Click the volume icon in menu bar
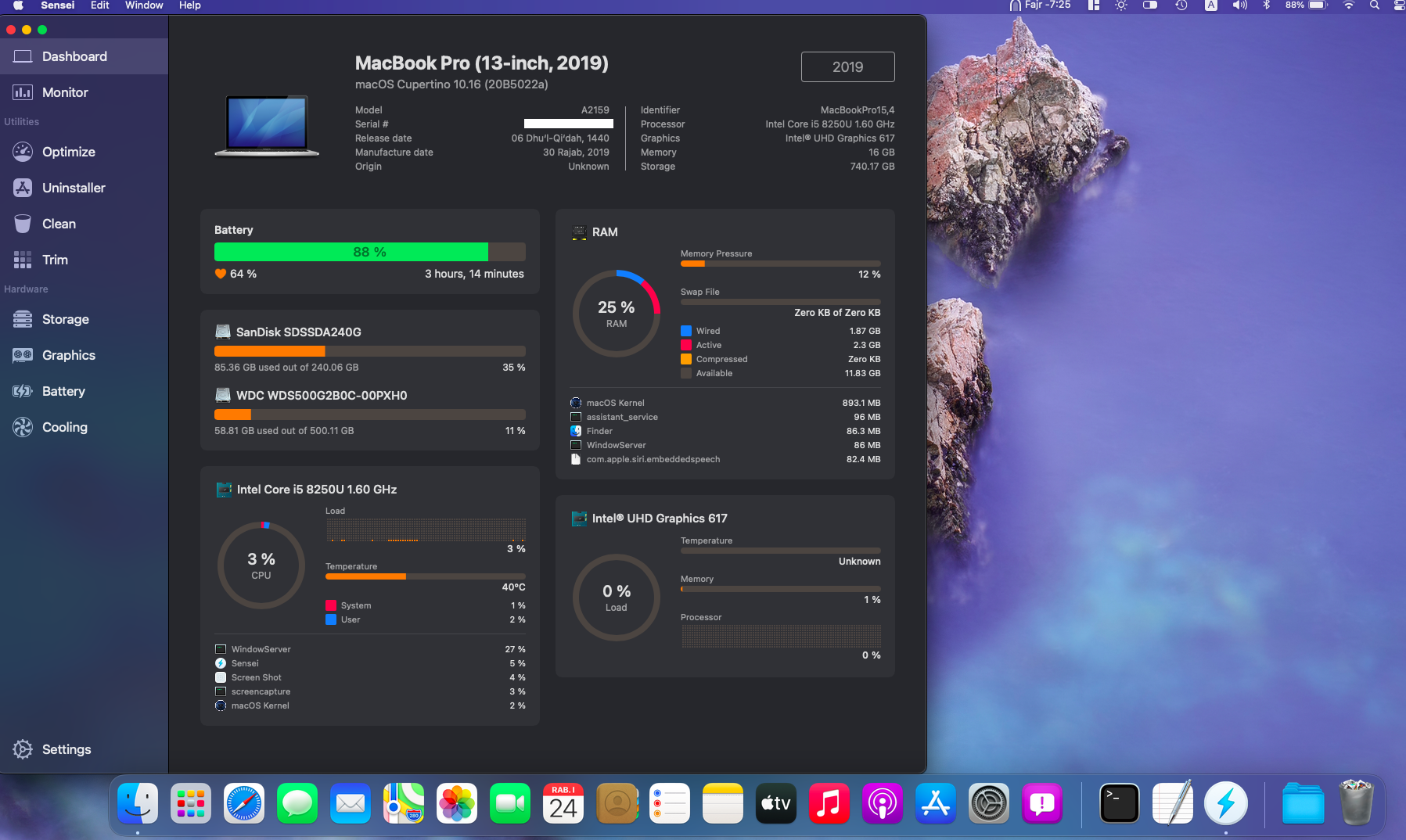Screen dimensions: 1406x840 click(1239, 5)
